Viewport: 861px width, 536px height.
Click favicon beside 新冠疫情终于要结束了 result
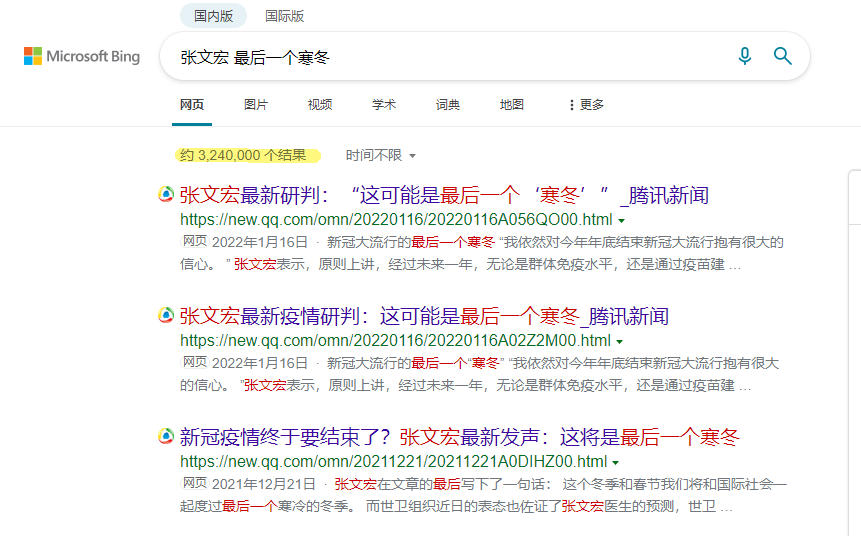(x=166, y=436)
